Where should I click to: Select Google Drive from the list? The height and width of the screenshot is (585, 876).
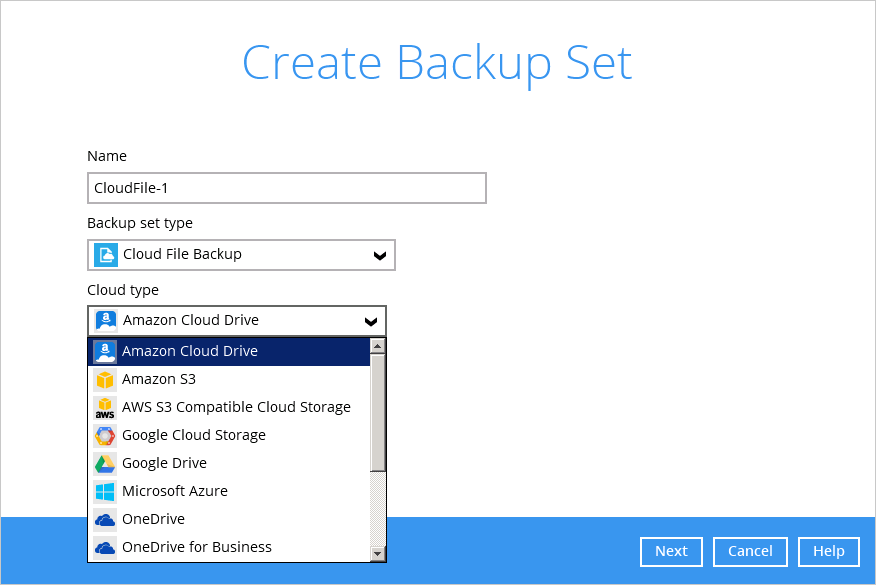pyautogui.click(x=164, y=463)
